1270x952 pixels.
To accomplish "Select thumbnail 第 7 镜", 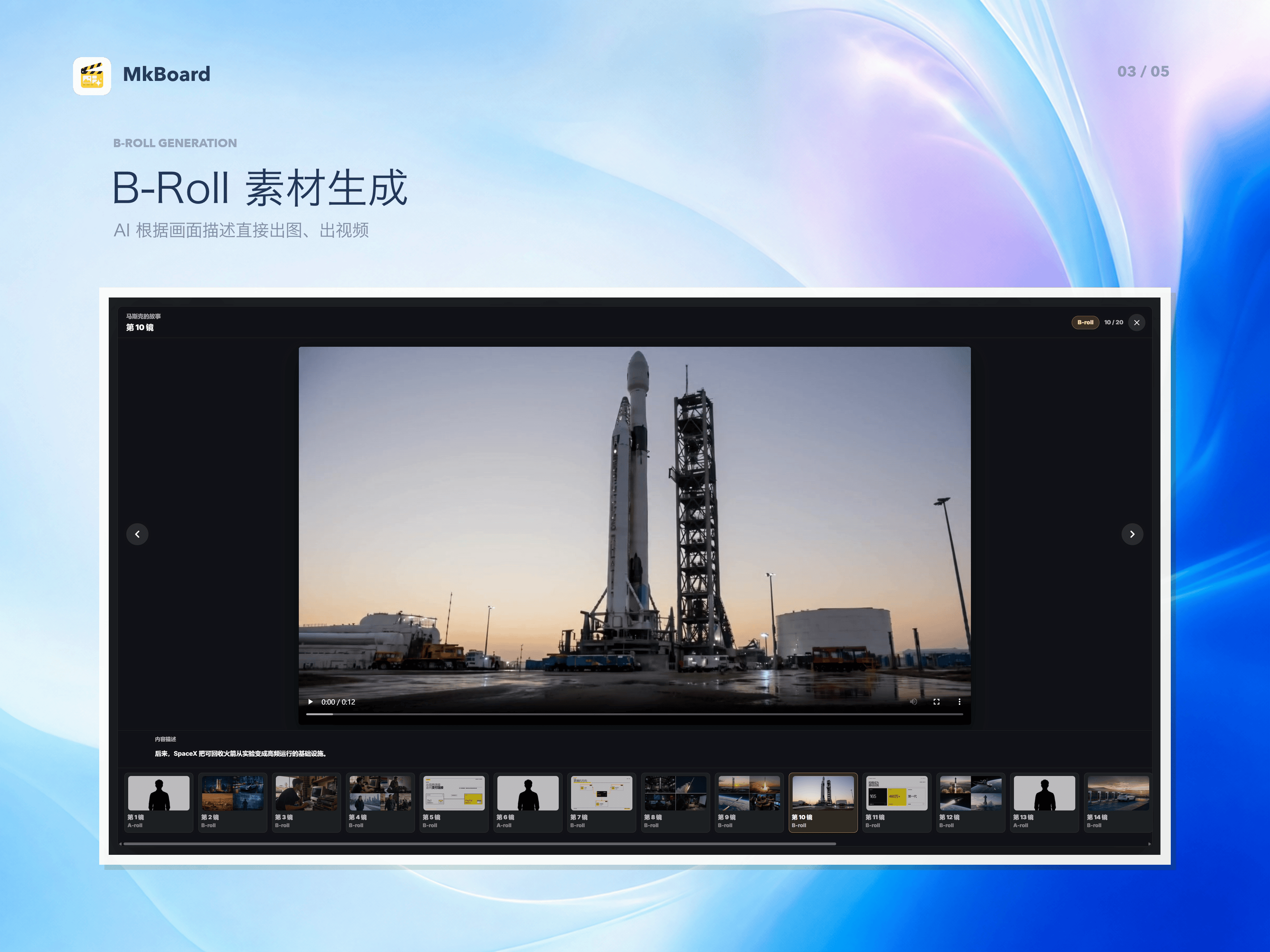I will 602,802.
